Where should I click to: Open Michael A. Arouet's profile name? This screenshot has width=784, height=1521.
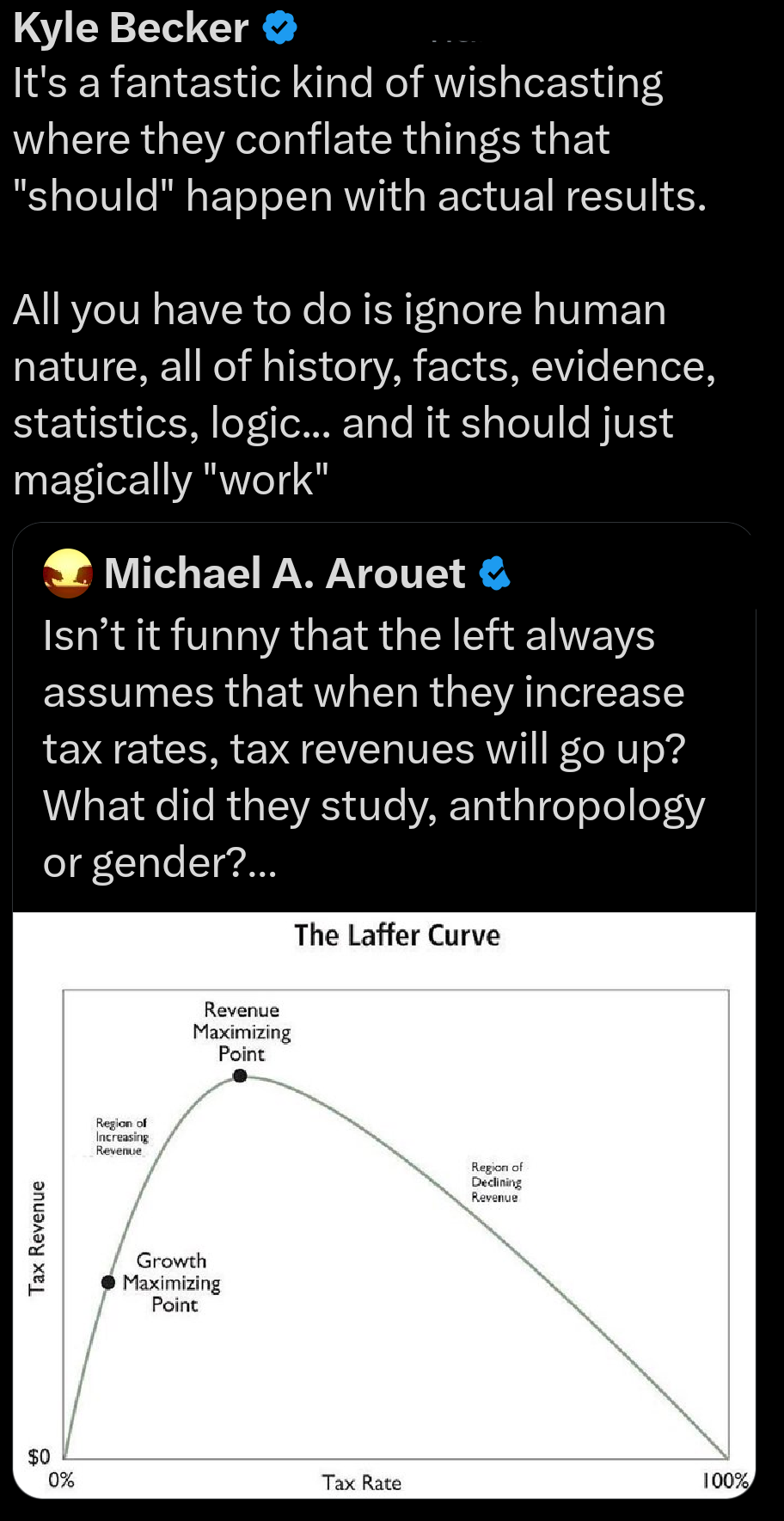(285, 573)
